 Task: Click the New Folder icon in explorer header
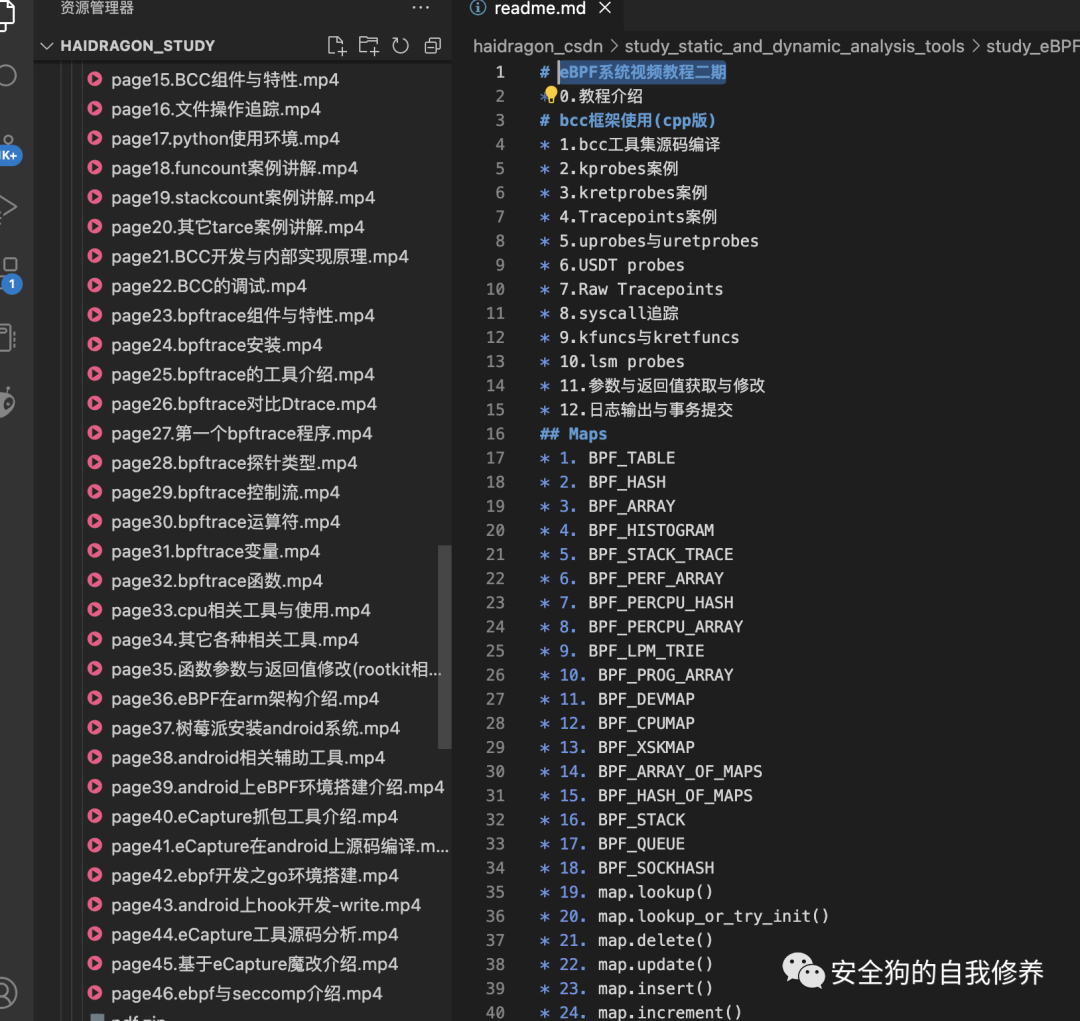click(369, 45)
